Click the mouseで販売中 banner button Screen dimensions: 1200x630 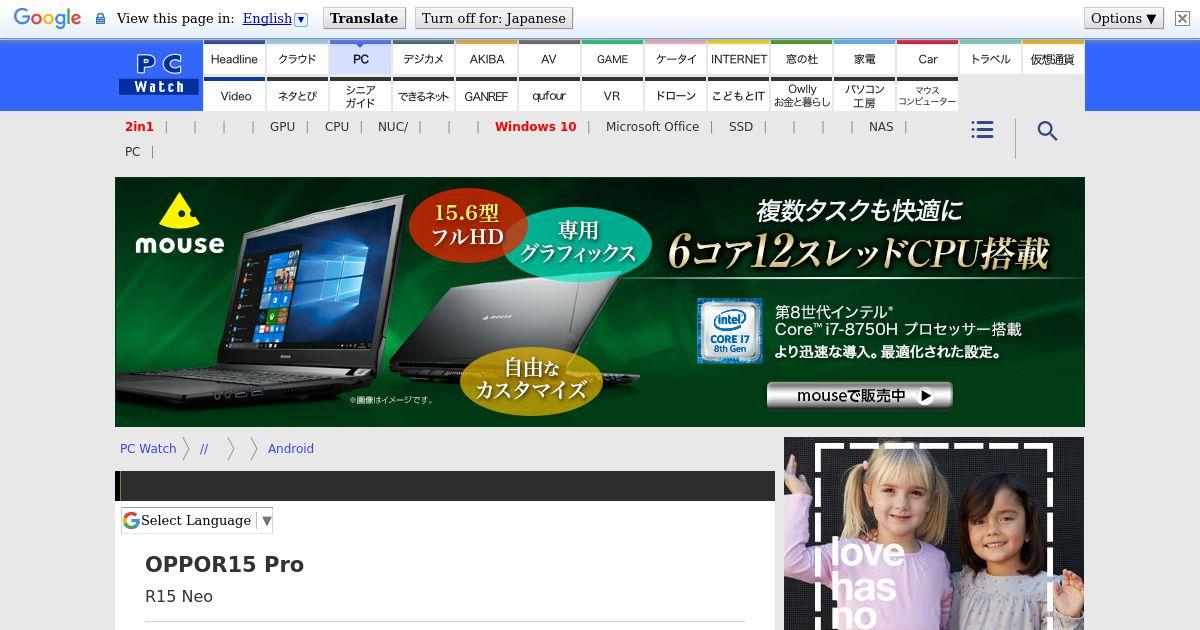(x=859, y=396)
